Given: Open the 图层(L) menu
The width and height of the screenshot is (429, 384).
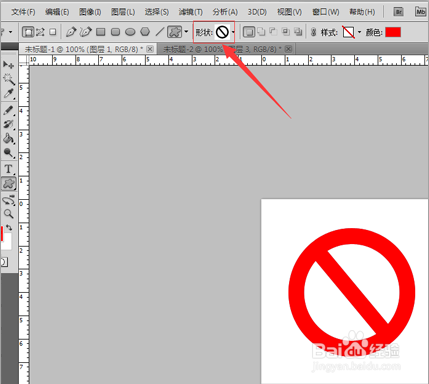Looking at the screenshot, I should coord(123,12).
